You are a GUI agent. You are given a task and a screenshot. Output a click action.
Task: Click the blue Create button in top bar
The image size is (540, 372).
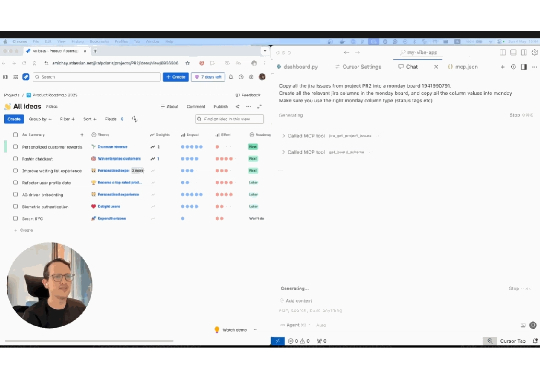click(x=176, y=77)
